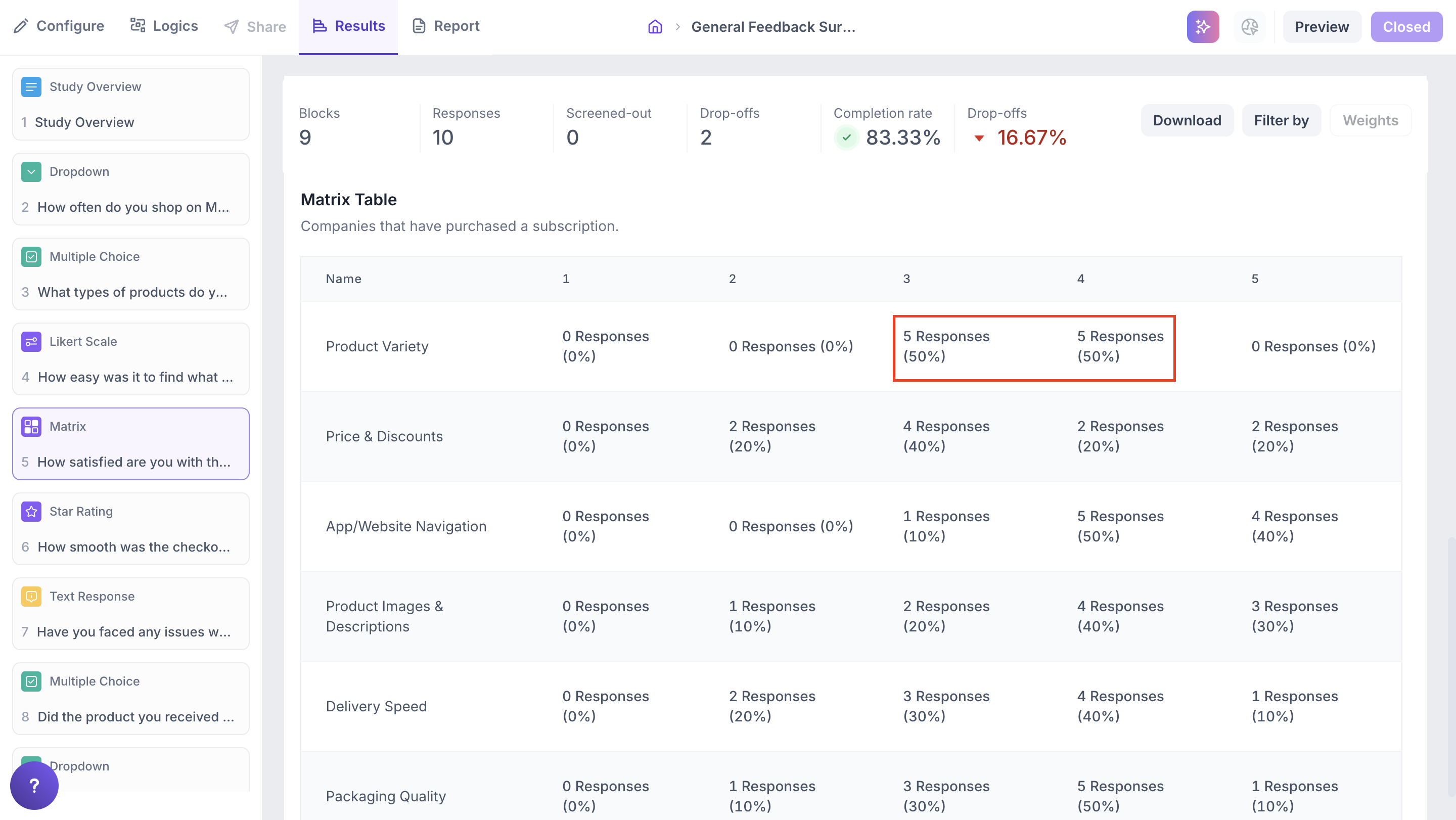Screen dimensions: 1456x820
Task: Switch to the Report tab
Action: point(445,26)
